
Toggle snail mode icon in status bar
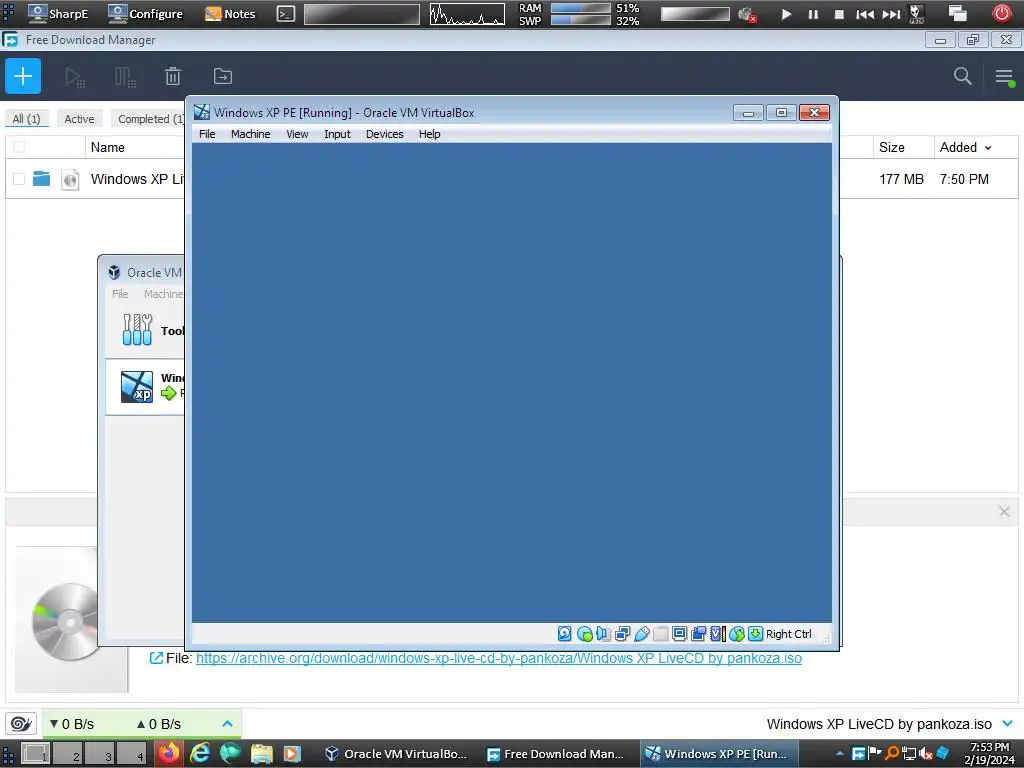(x=21, y=724)
